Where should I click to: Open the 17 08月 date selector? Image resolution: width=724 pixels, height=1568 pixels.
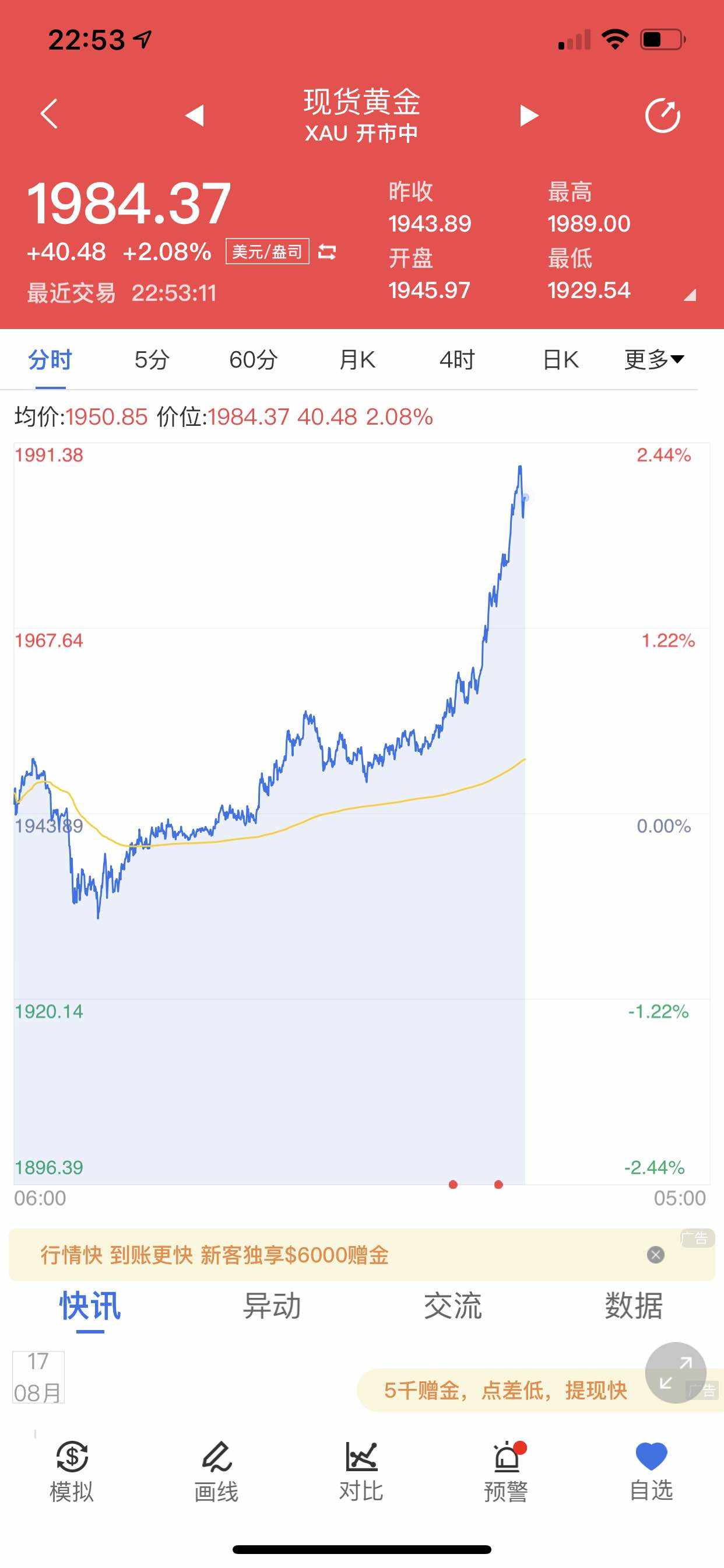38,1377
